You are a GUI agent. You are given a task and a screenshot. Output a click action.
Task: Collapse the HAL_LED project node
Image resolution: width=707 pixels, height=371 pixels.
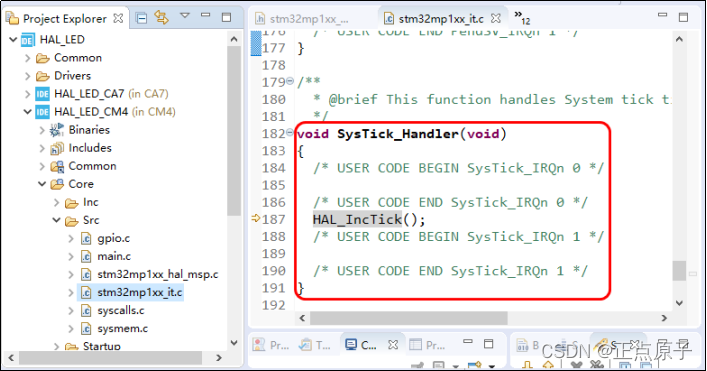point(13,40)
